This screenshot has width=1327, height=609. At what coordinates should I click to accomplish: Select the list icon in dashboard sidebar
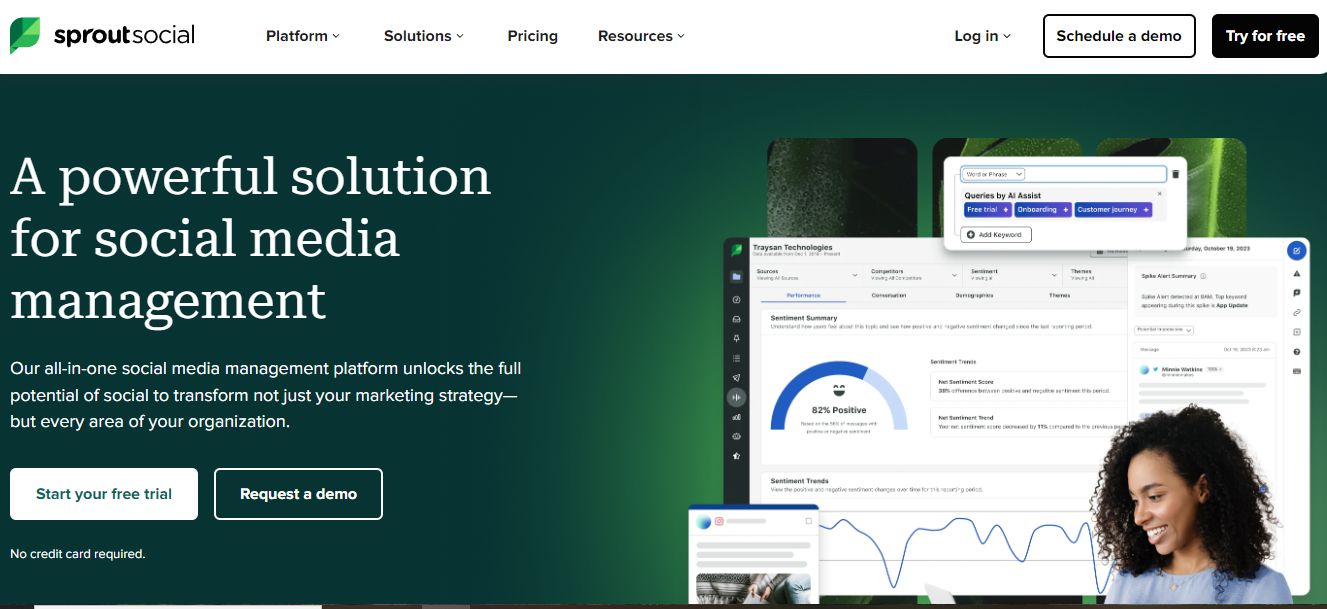[x=737, y=358]
